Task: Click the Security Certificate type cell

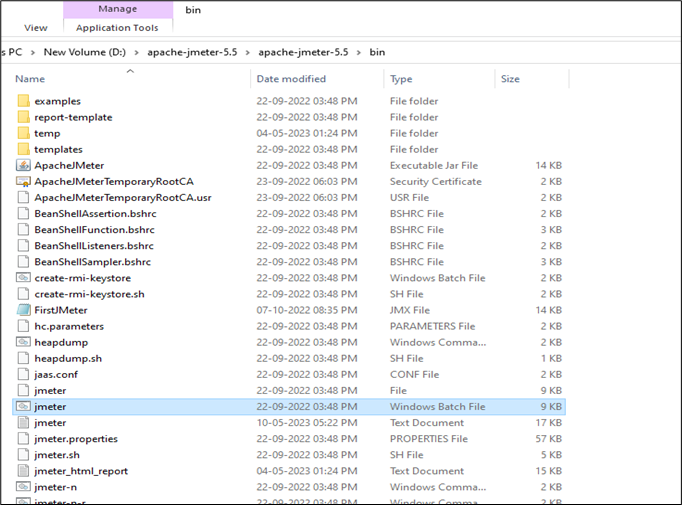Action: pos(435,181)
